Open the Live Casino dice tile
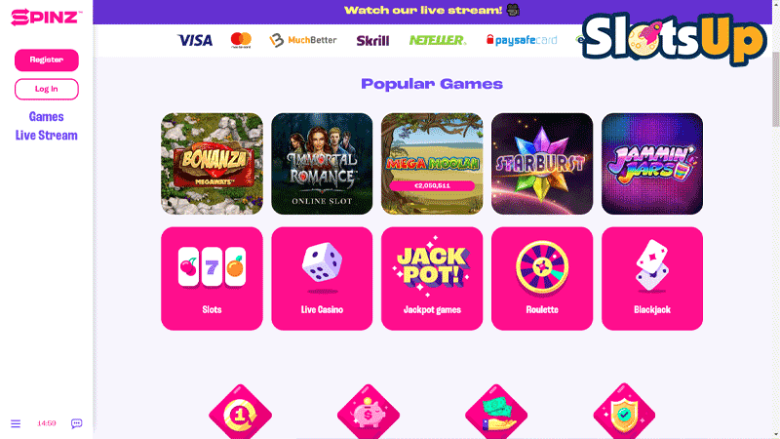The image size is (780, 439). click(322, 278)
